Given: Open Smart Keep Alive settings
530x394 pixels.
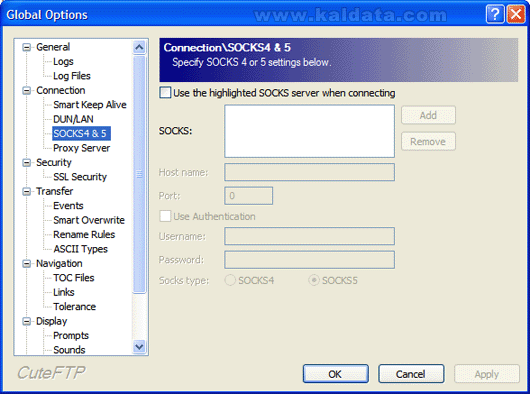Looking at the screenshot, I should pyautogui.click(x=90, y=105).
